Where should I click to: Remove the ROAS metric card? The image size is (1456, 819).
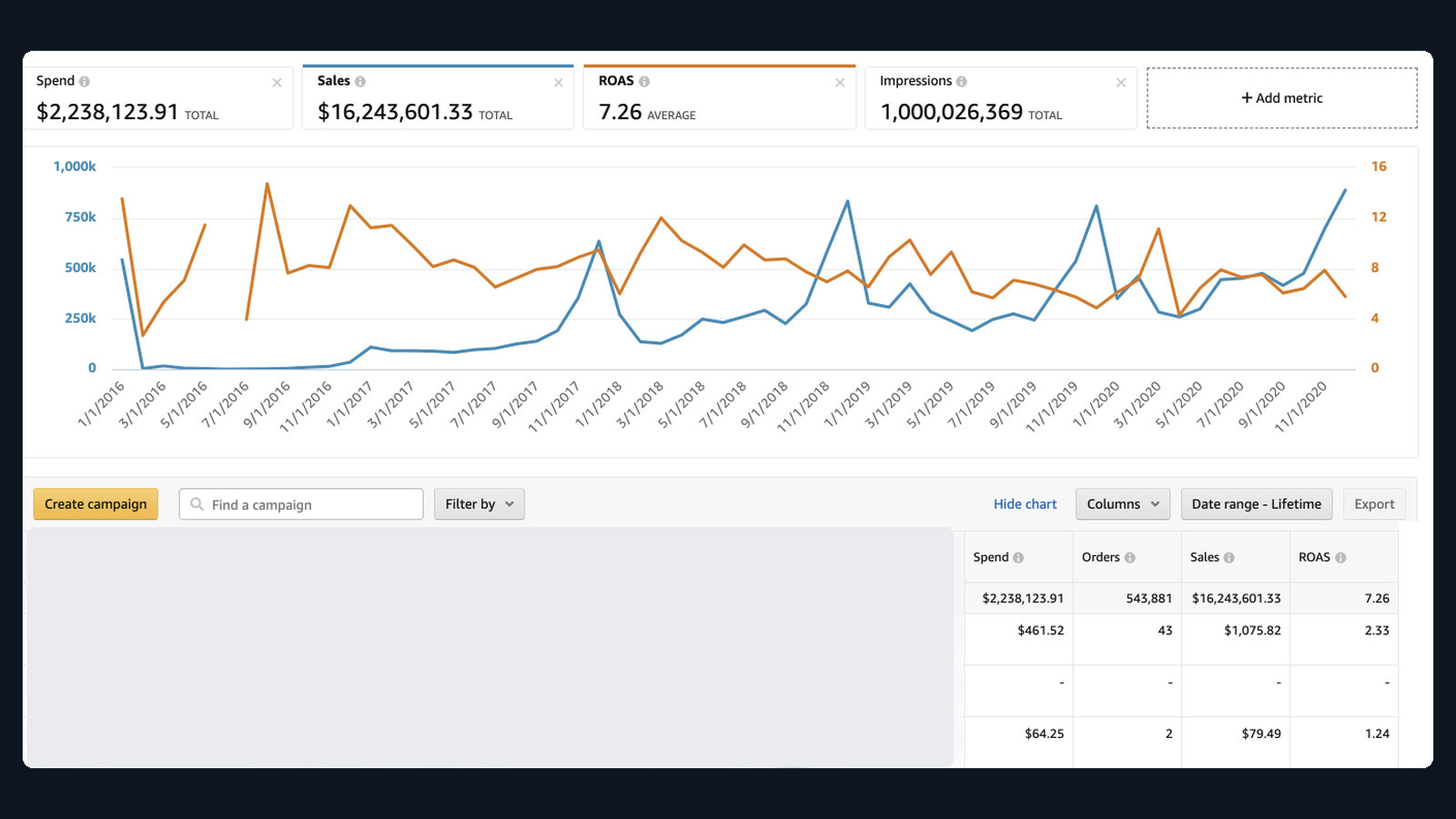pos(840,83)
